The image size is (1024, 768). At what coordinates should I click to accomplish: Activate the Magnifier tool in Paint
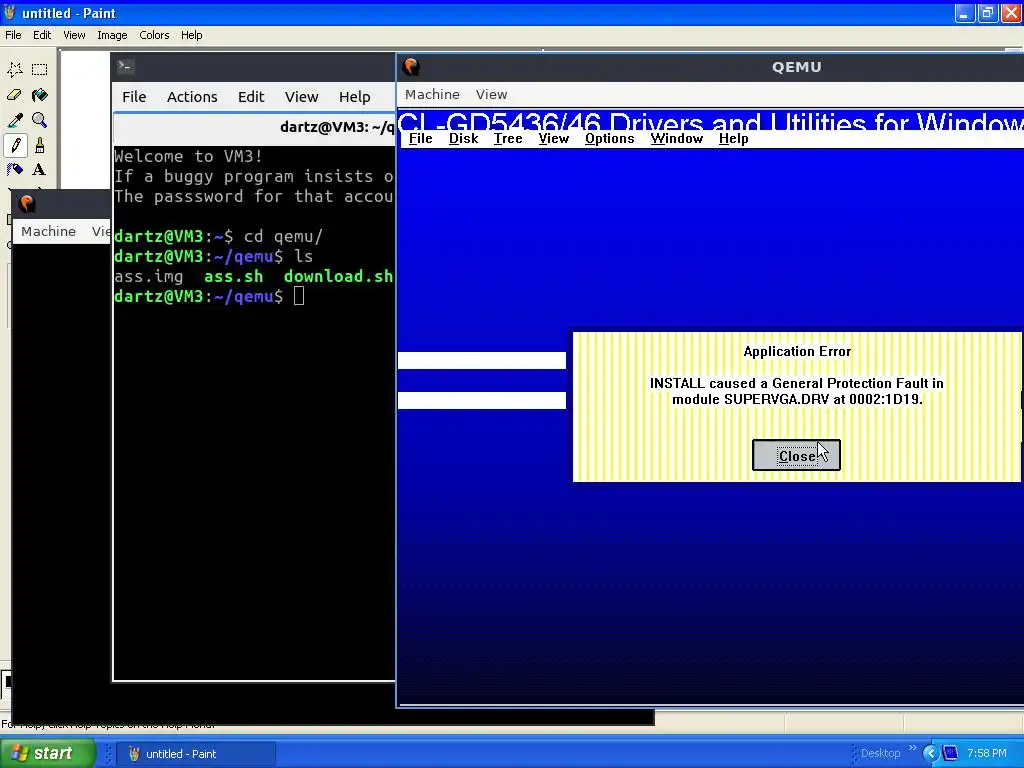tap(40, 120)
